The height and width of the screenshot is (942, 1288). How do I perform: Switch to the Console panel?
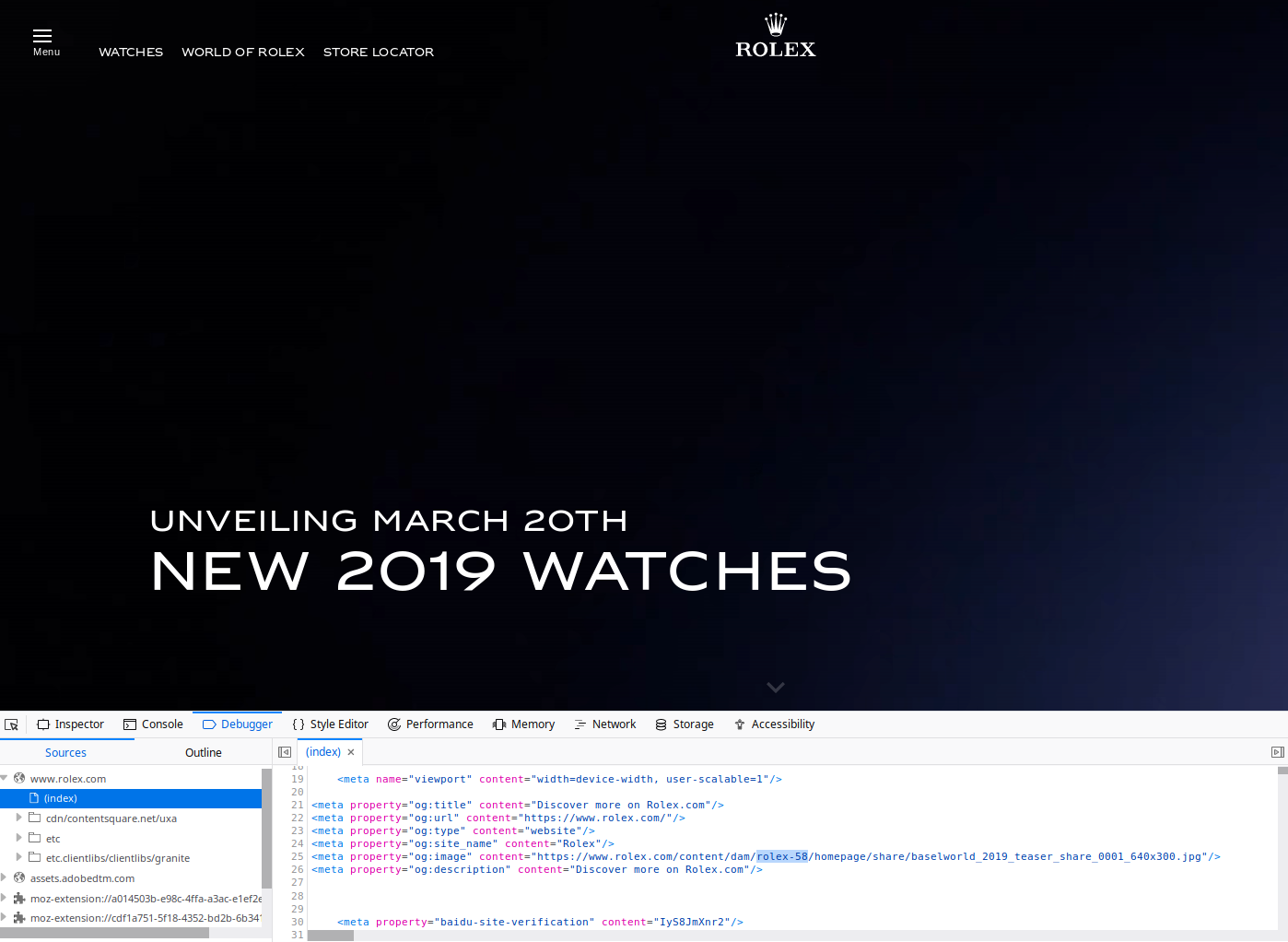(x=154, y=724)
